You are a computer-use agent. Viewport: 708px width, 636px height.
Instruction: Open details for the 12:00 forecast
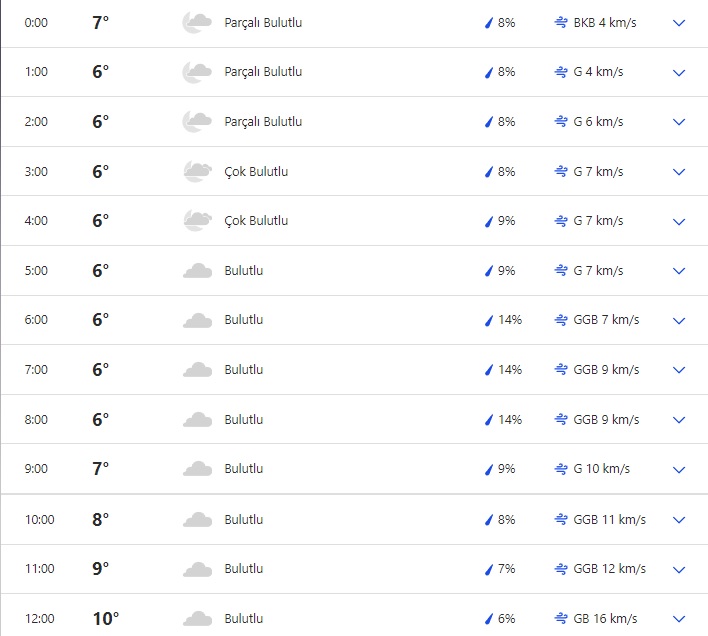(679, 619)
